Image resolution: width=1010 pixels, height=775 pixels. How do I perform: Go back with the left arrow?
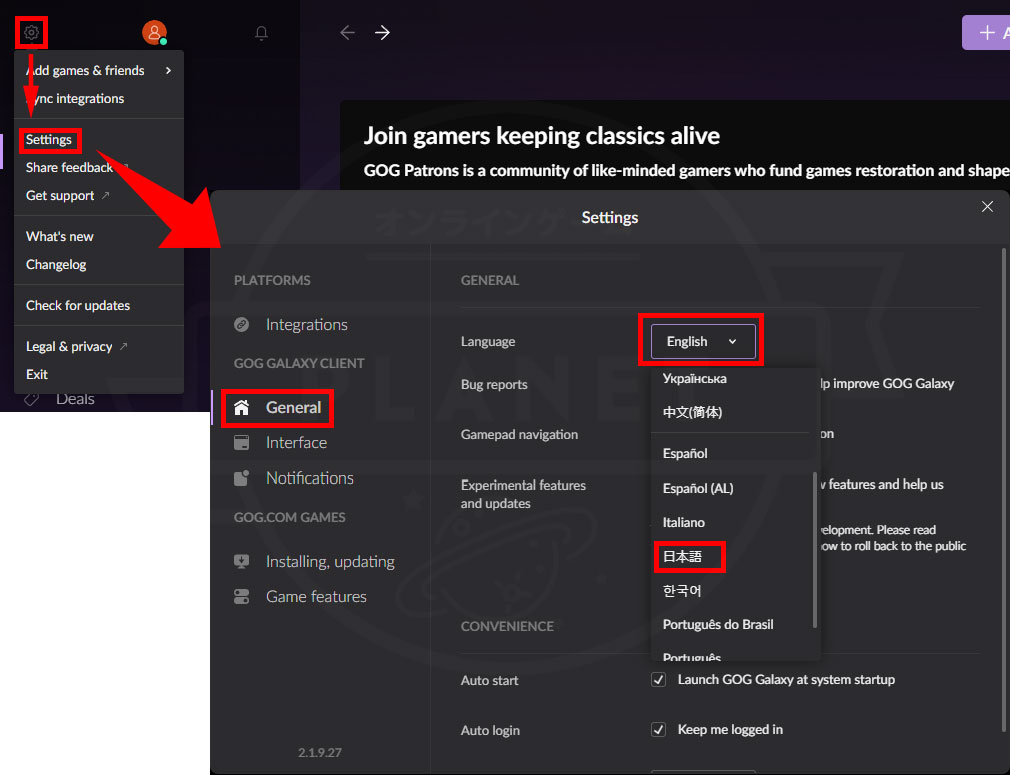point(347,32)
